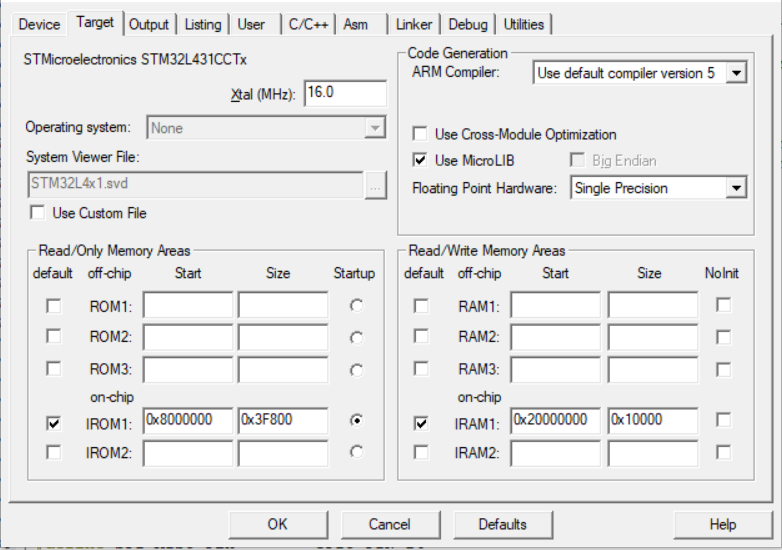Viewport: 782px width, 550px height.
Task: Click the System Viewer File browse button
Action: pyautogui.click(x=376, y=185)
